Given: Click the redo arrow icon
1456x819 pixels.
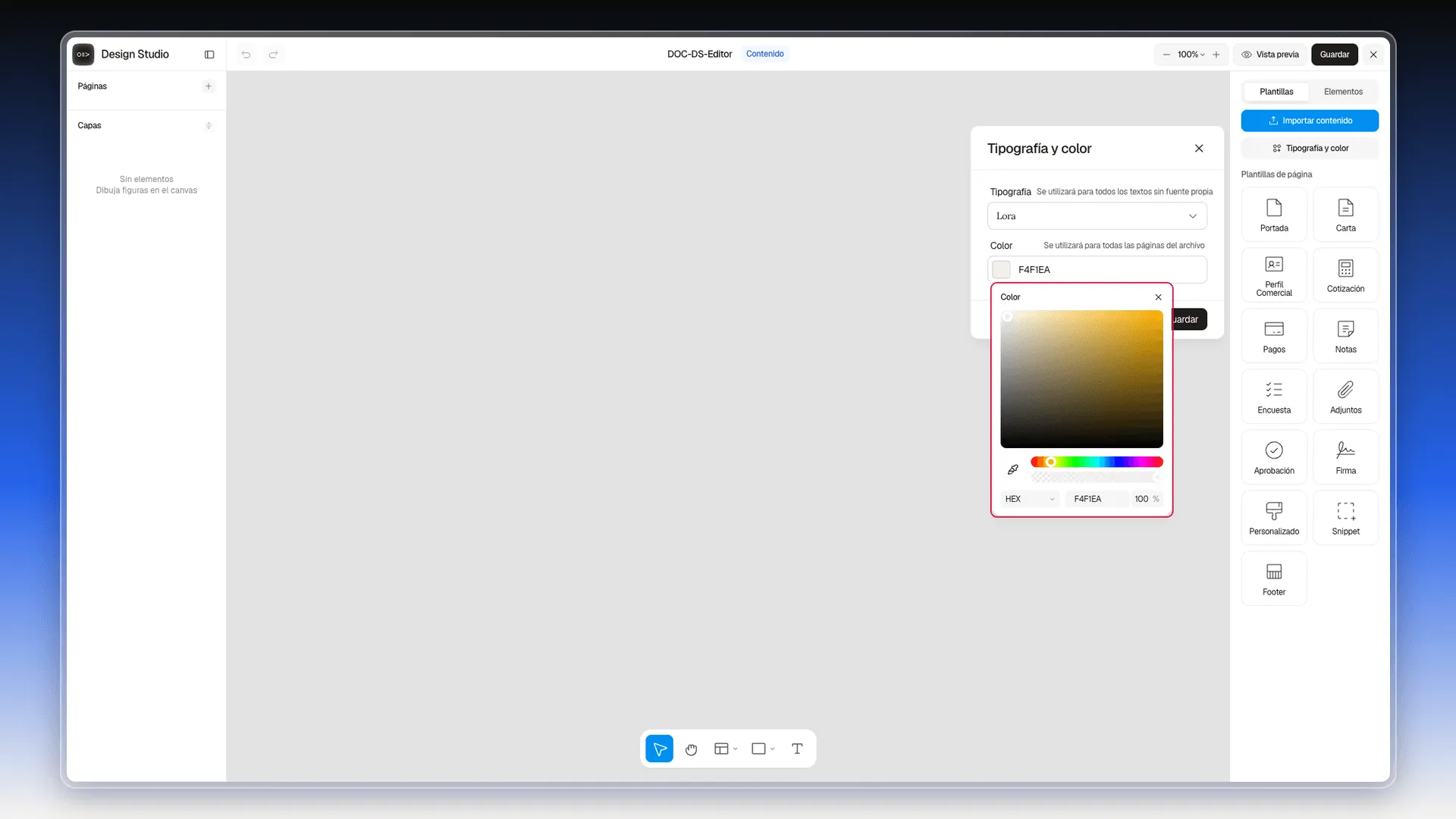Looking at the screenshot, I should coord(273,55).
